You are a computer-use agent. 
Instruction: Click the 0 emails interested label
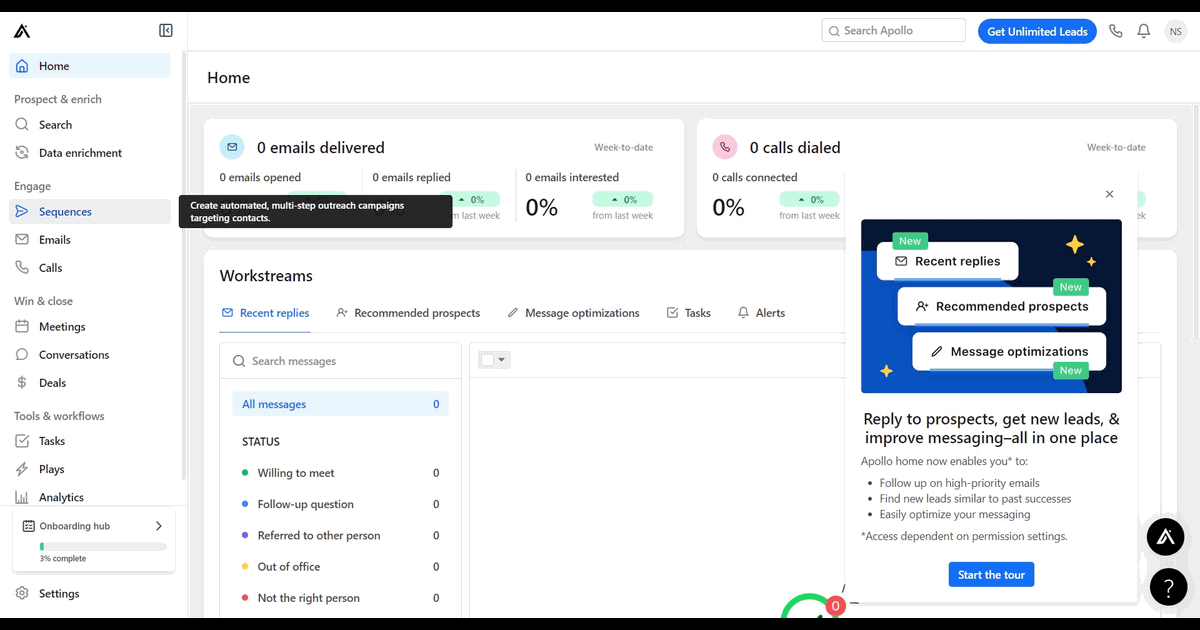tap(573, 177)
